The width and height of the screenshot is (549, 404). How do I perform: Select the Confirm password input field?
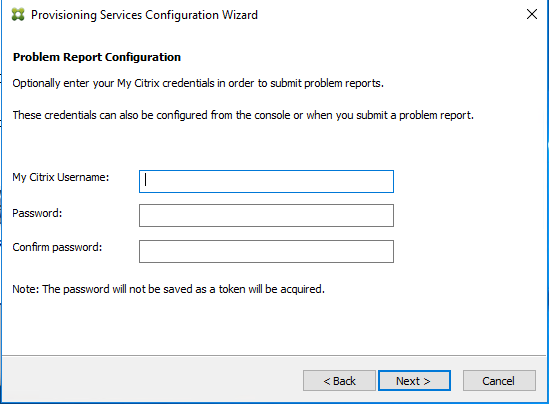coord(266,251)
